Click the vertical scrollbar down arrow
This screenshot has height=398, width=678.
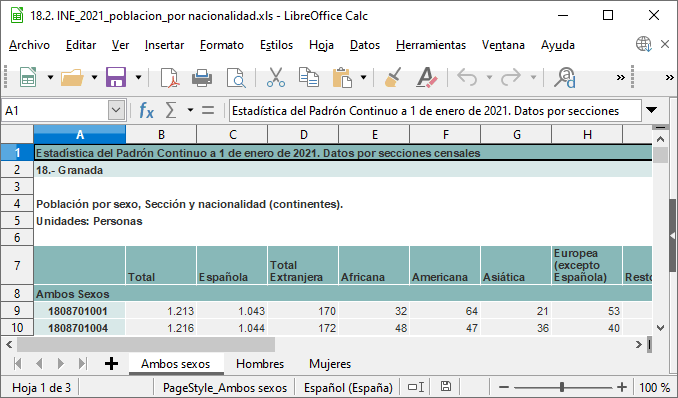660,328
